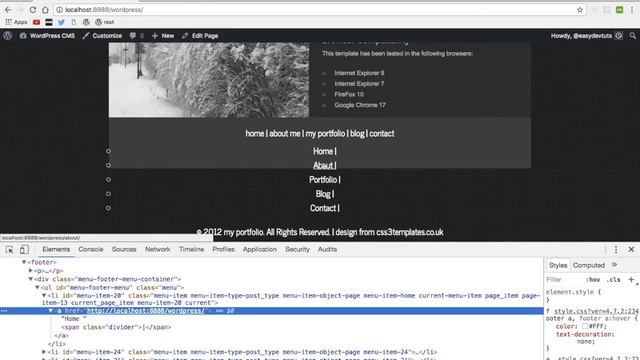The width and height of the screenshot is (640, 360).
Task: Click the 'Home' menu list link
Action: tap(323, 151)
